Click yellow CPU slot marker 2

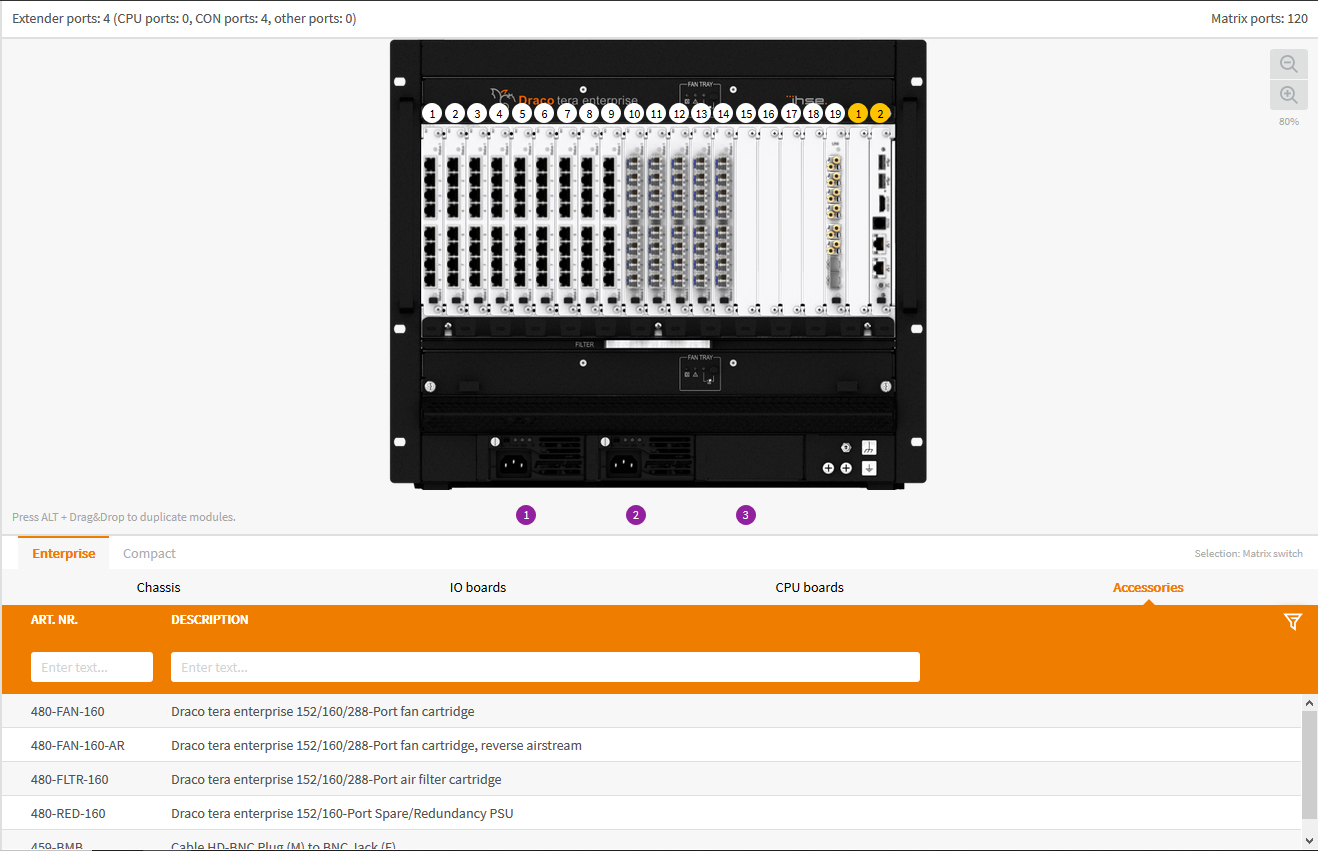pyautogui.click(x=880, y=114)
